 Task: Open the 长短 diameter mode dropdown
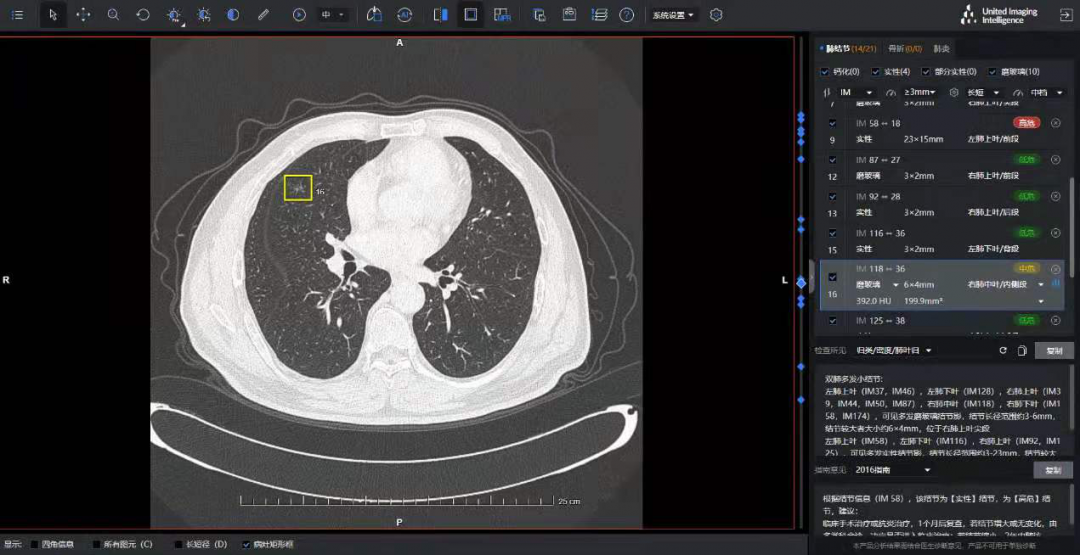(983, 92)
